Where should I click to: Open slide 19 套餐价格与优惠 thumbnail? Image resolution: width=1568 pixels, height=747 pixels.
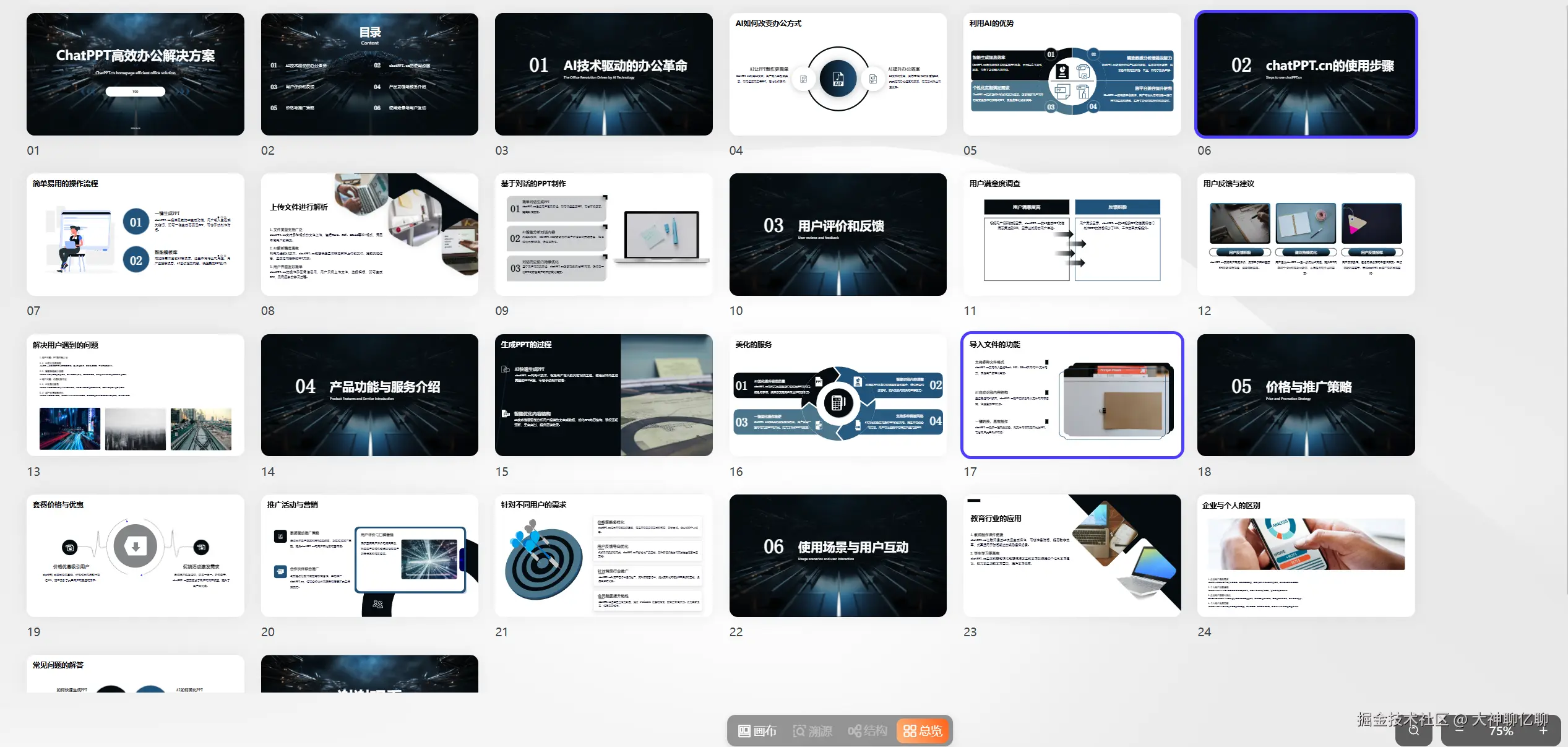(x=135, y=555)
